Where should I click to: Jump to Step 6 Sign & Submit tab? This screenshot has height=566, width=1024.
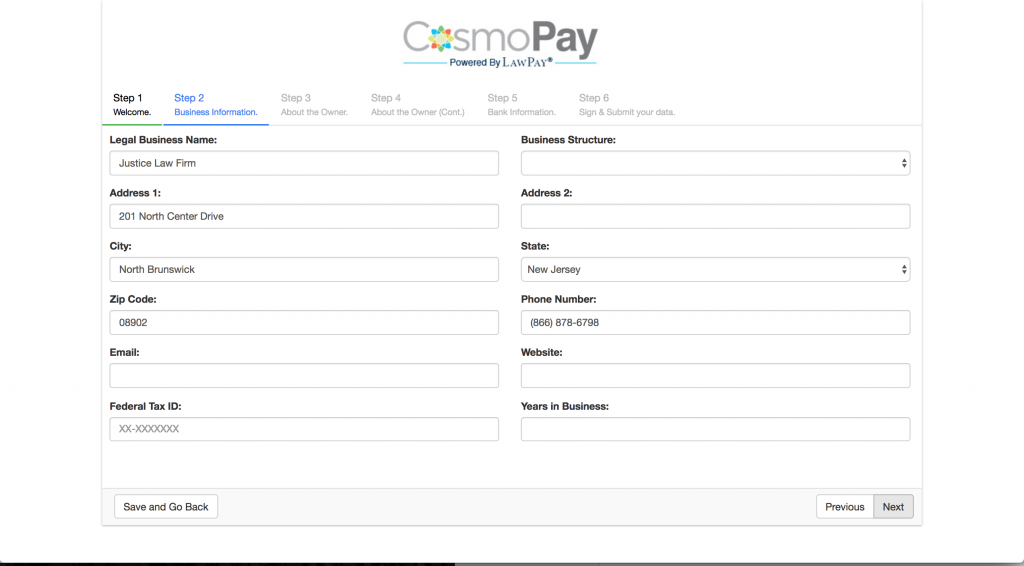pos(627,104)
